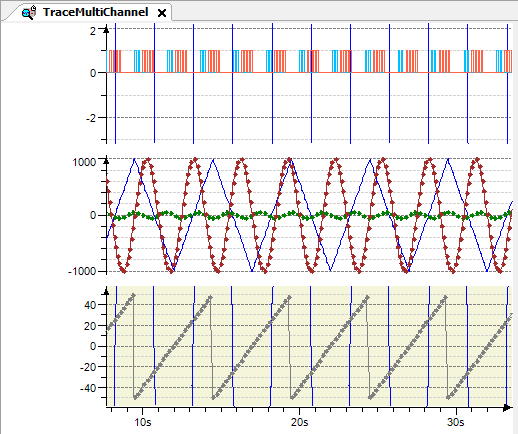Click the time axis right arrow
The image size is (518, 434).
tap(507, 407)
